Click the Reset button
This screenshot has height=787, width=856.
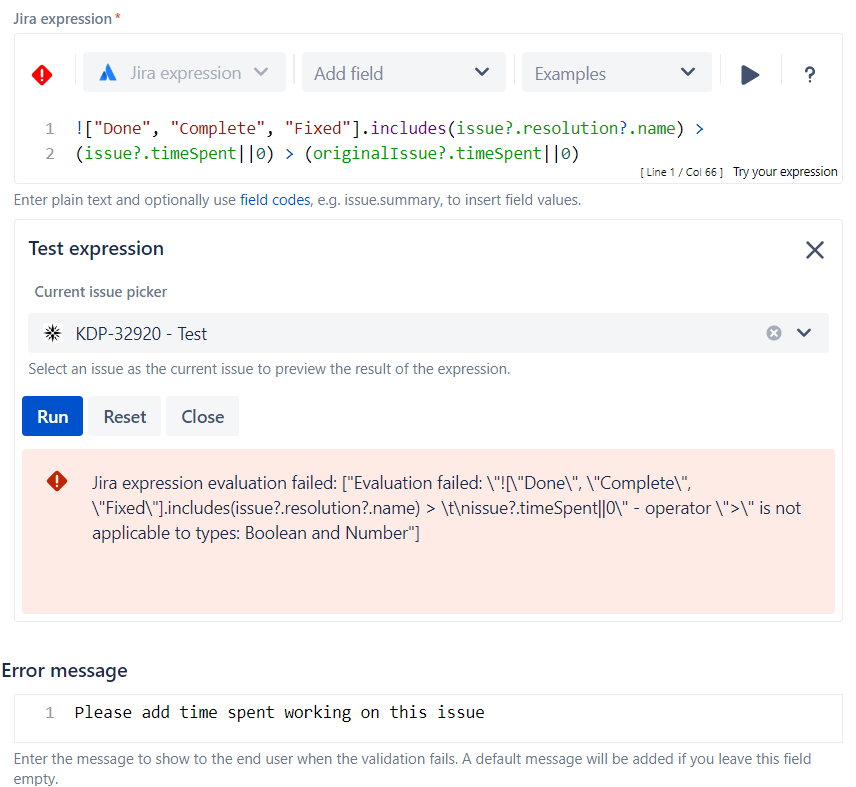coord(124,416)
